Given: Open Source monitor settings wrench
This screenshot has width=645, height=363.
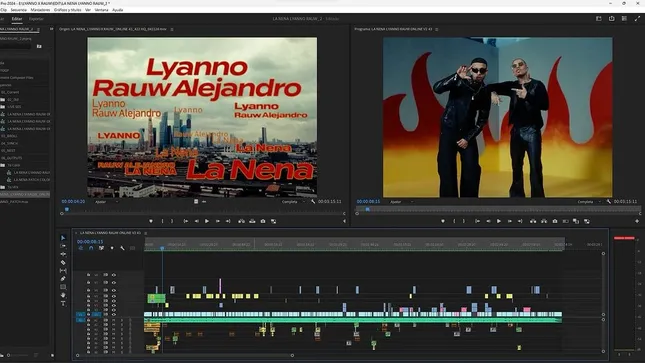Looking at the screenshot, I should pyautogui.click(x=313, y=202).
